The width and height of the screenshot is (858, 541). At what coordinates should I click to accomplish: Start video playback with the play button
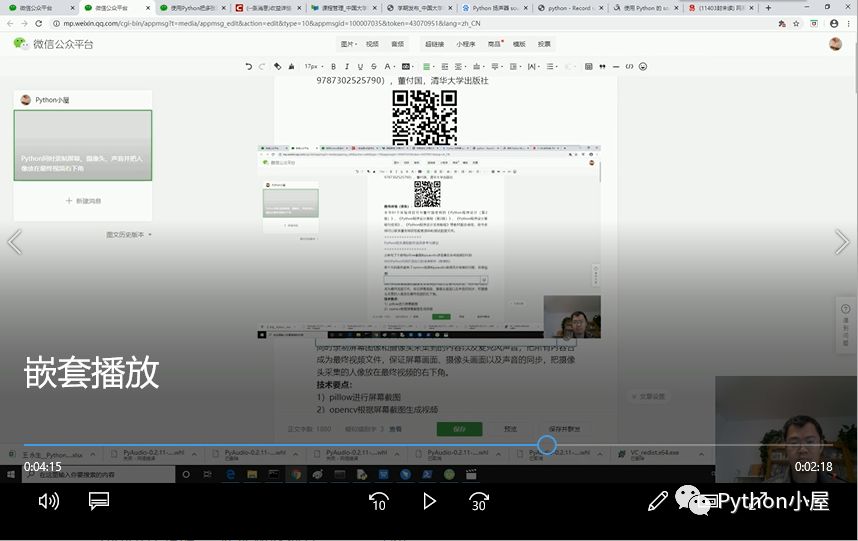point(430,501)
